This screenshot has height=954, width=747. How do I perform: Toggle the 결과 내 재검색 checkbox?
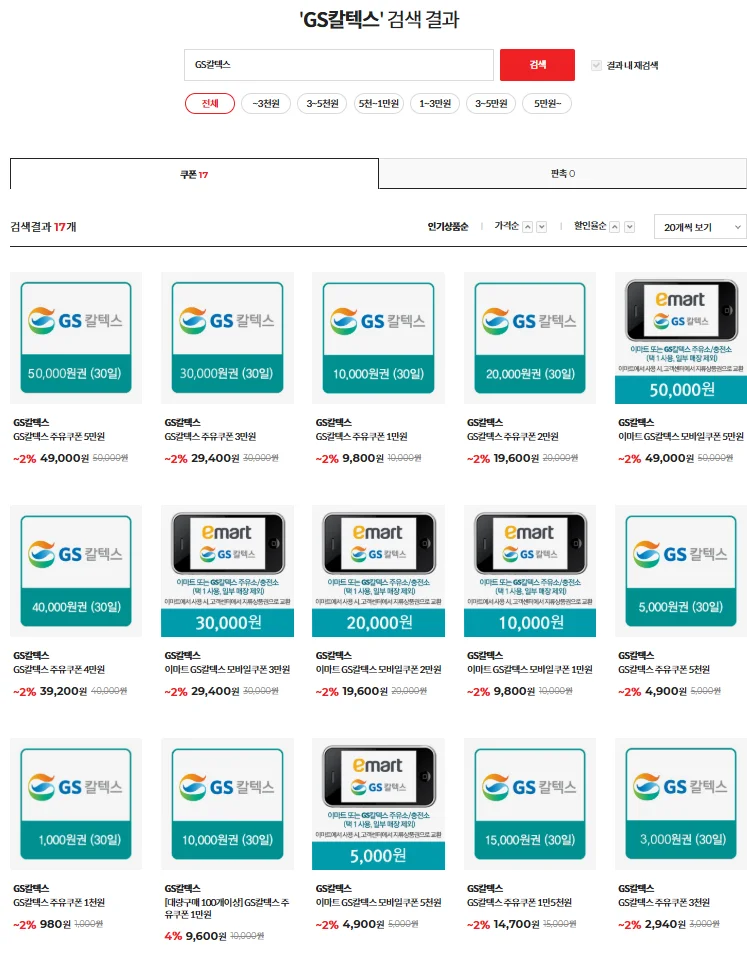[x=596, y=65]
